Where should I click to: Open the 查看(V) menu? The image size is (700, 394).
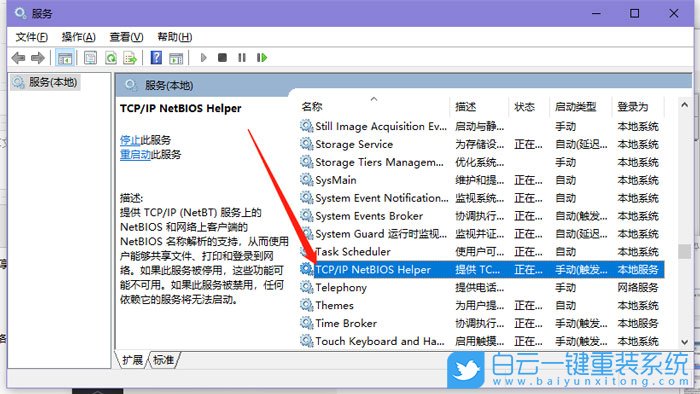click(126, 37)
